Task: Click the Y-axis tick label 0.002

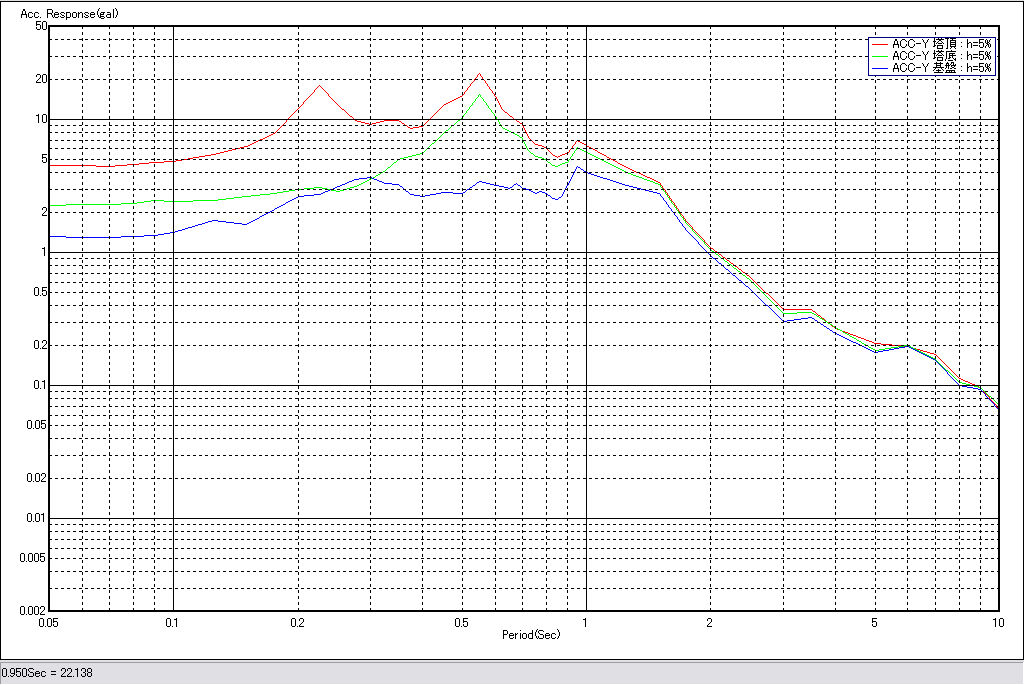Action: [35, 611]
